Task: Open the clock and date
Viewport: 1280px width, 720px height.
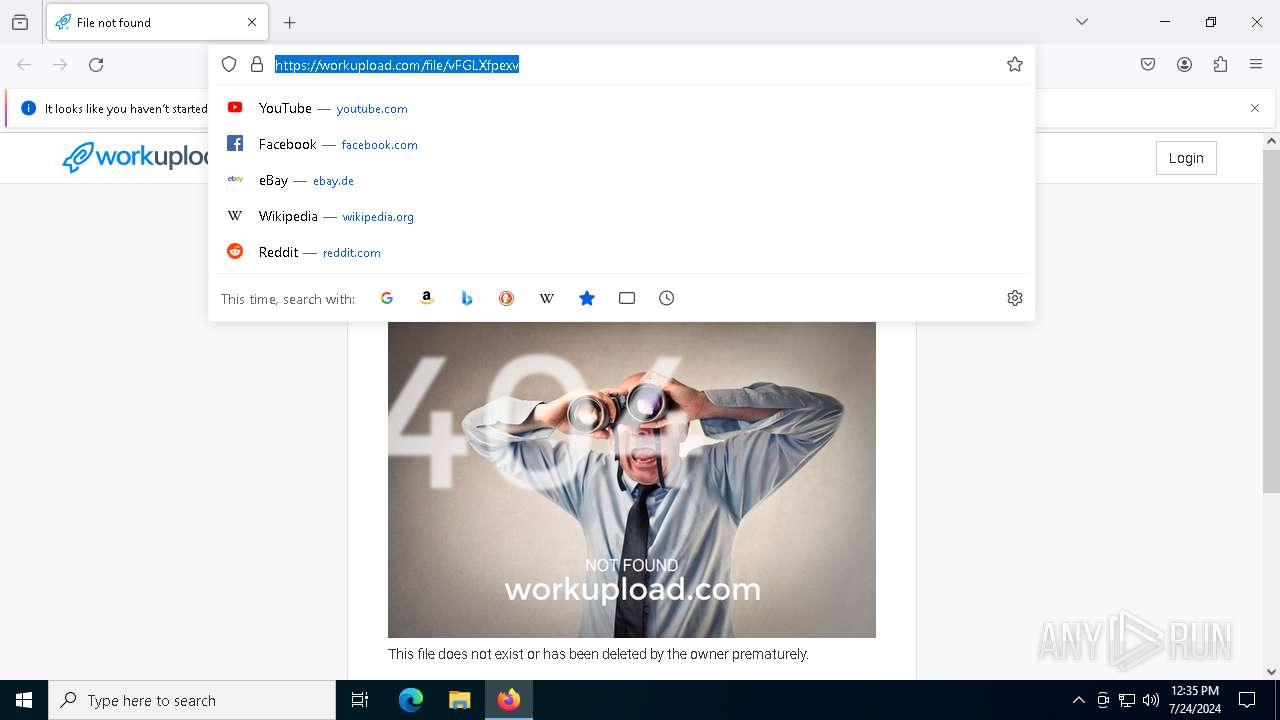Action: pyautogui.click(x=1195, y=700)
